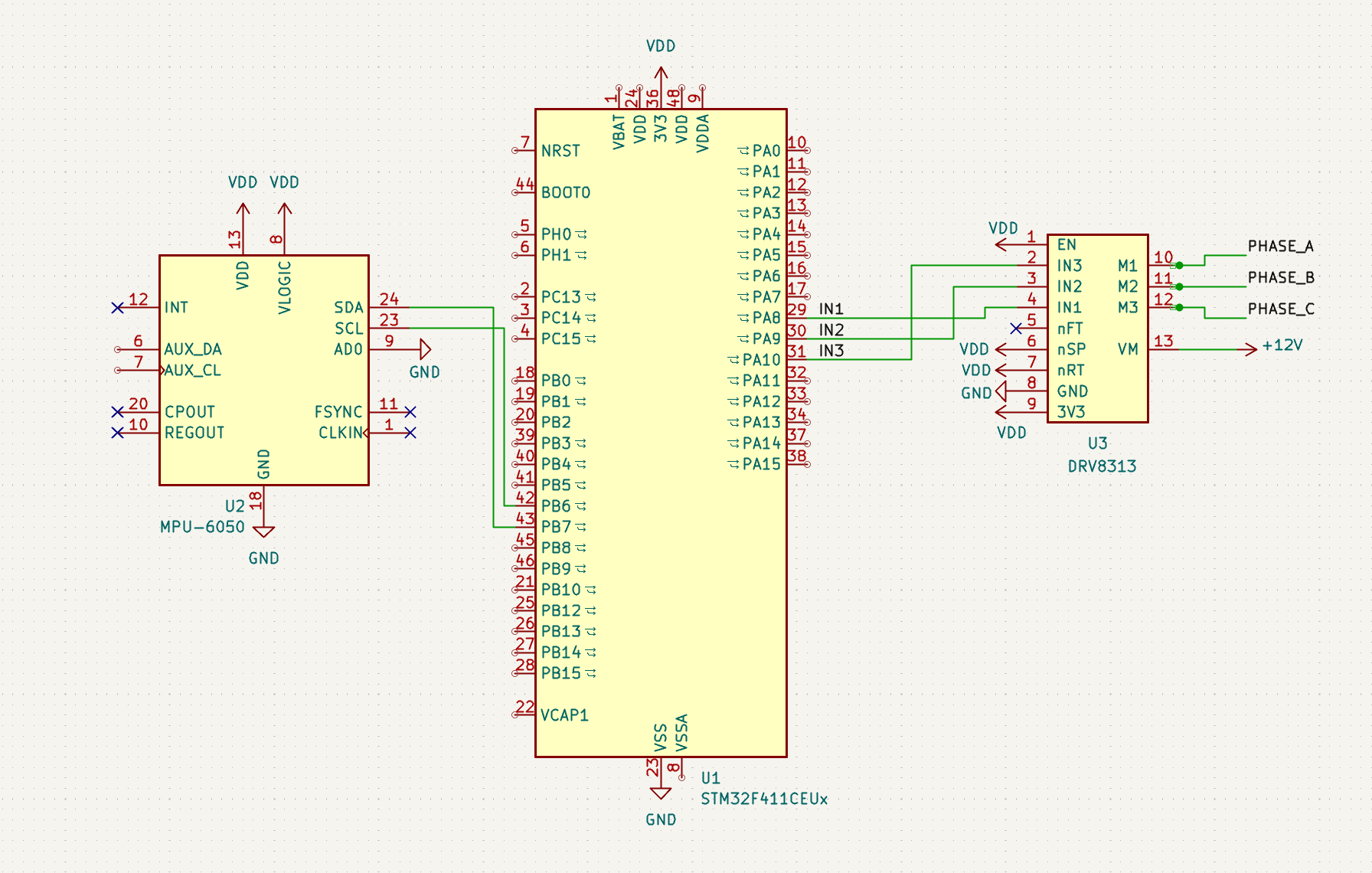Select the GND symbol below the MPU-6050
The width and height of the screenshot is (1372, 873).
click(263, 530)
